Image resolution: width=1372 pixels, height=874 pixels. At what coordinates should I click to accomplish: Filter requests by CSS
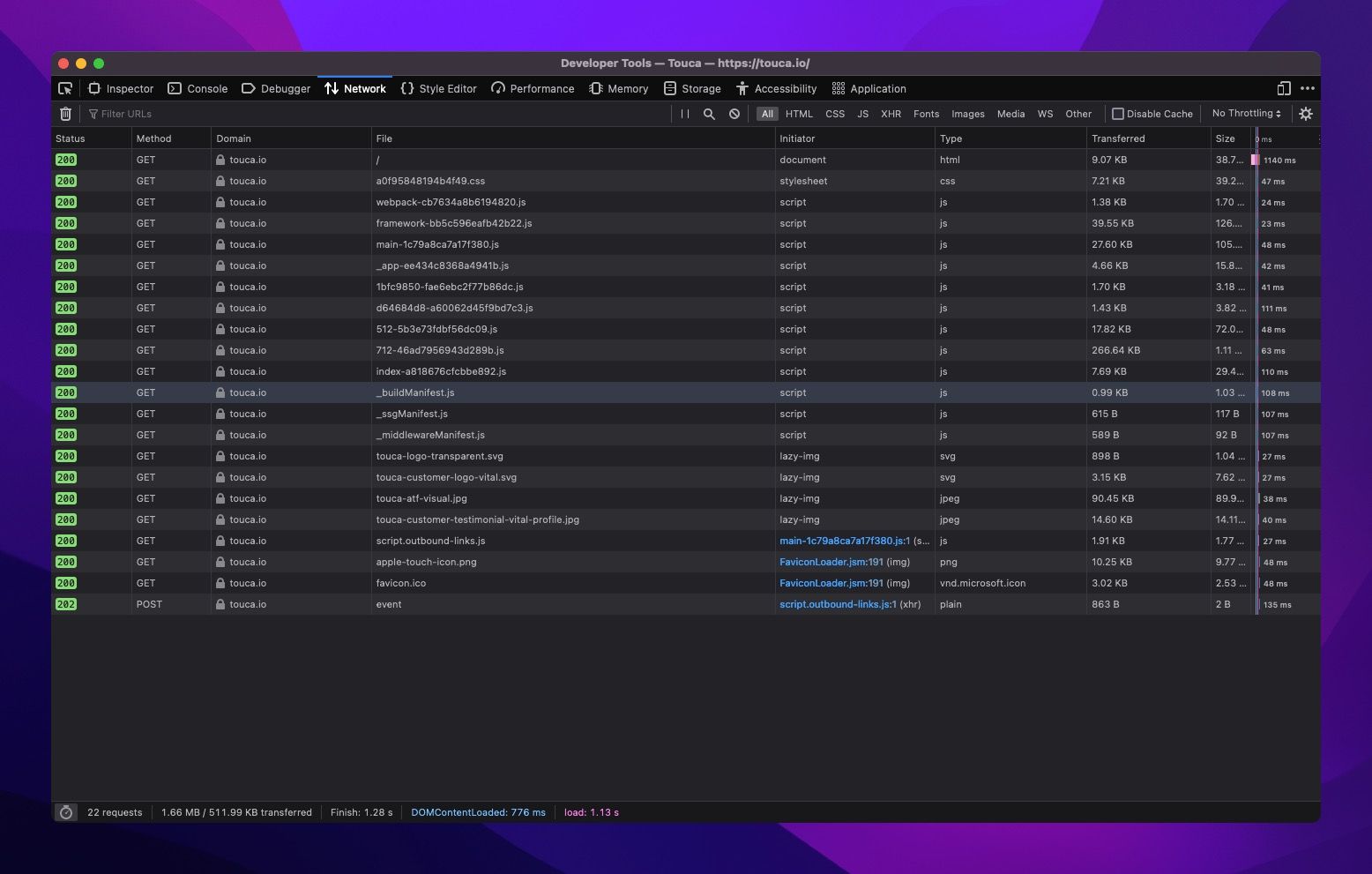tap(835, 114)
